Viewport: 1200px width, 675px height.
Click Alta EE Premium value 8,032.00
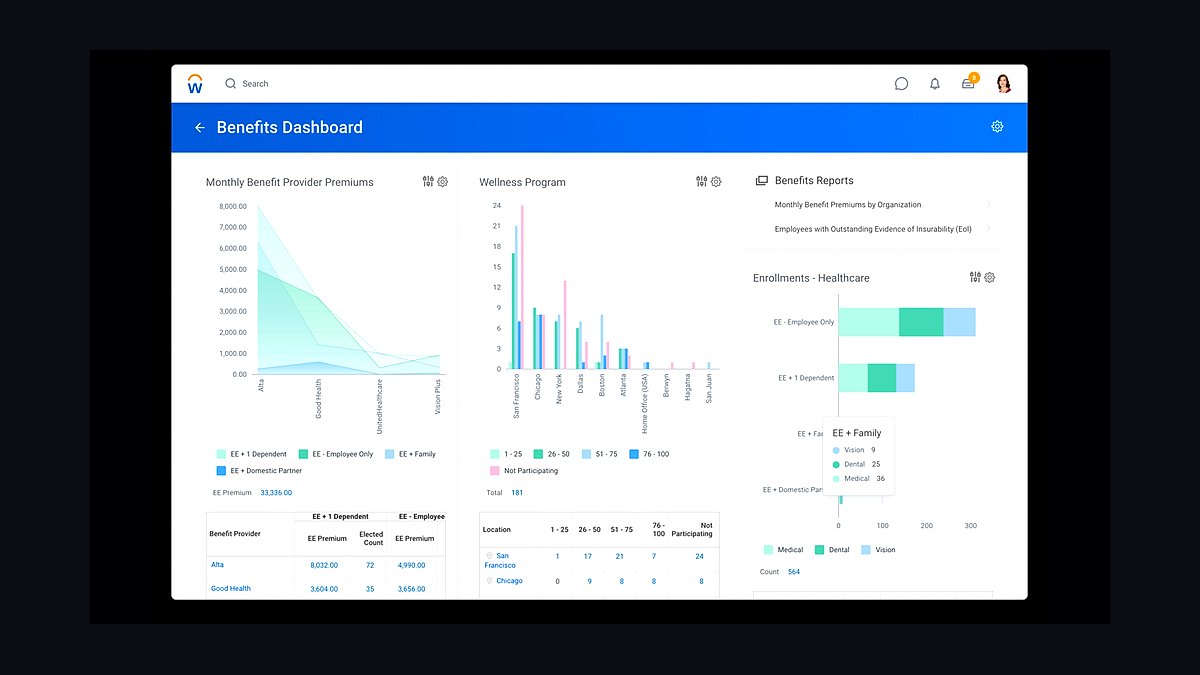pos(324,565)
